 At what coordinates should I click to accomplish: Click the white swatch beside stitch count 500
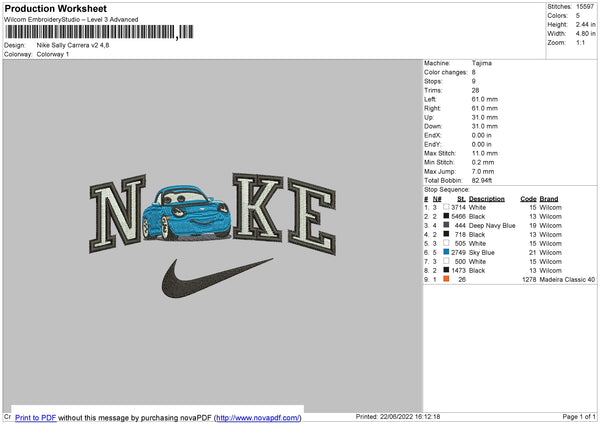click(x=446, y=261)
